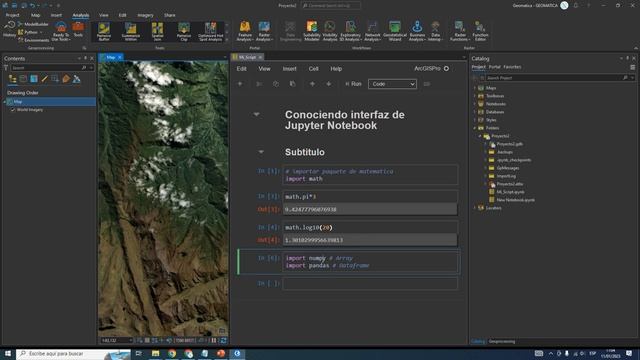The height and width of the screenshot is (360, 640).
Task: Switch Contents to List By Editing pencil
Action: [44, 79]
